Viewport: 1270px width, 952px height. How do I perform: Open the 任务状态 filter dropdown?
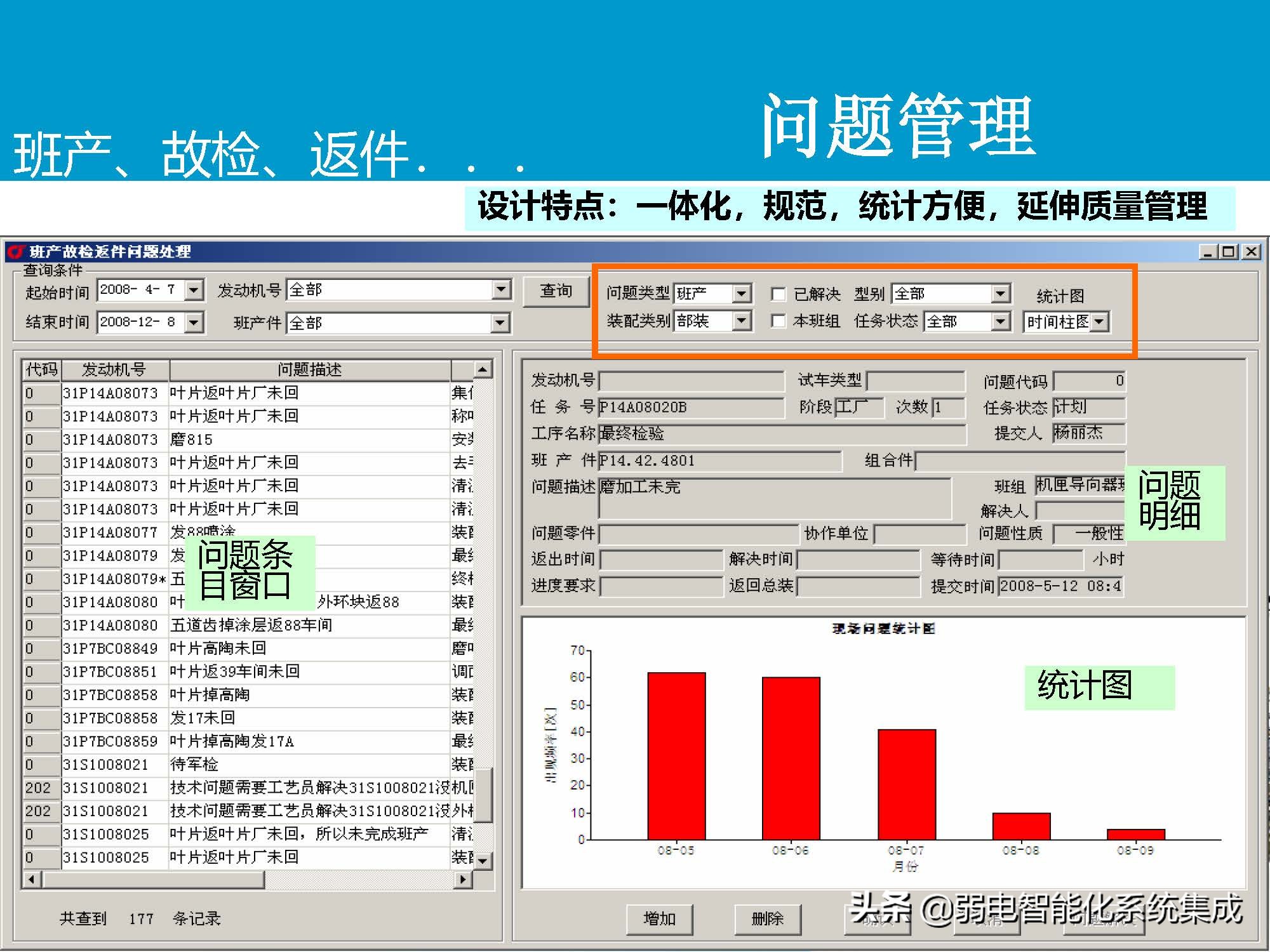(1000, 321)
